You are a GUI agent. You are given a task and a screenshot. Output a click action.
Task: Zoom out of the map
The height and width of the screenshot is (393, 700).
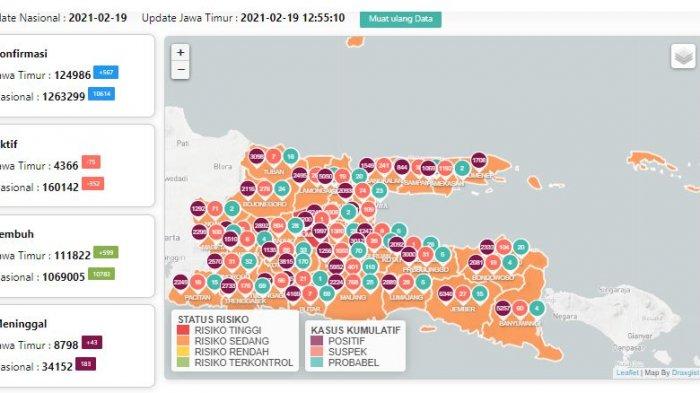[180, 70]
